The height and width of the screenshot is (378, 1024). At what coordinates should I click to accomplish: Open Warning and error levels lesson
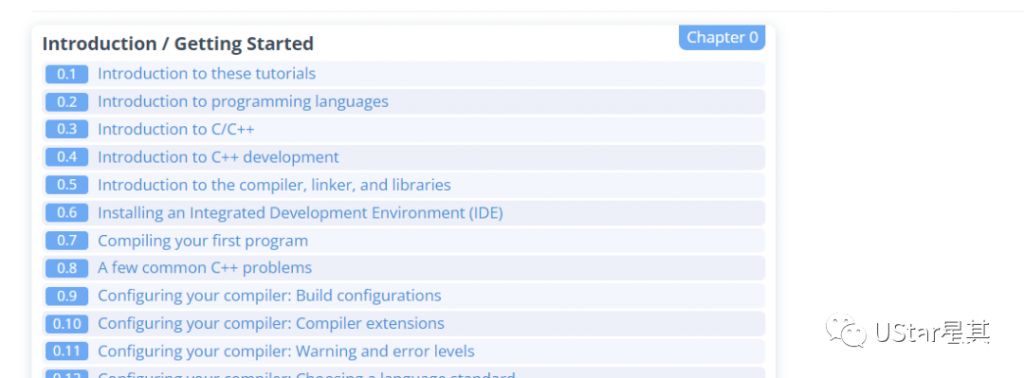(286, 351)
